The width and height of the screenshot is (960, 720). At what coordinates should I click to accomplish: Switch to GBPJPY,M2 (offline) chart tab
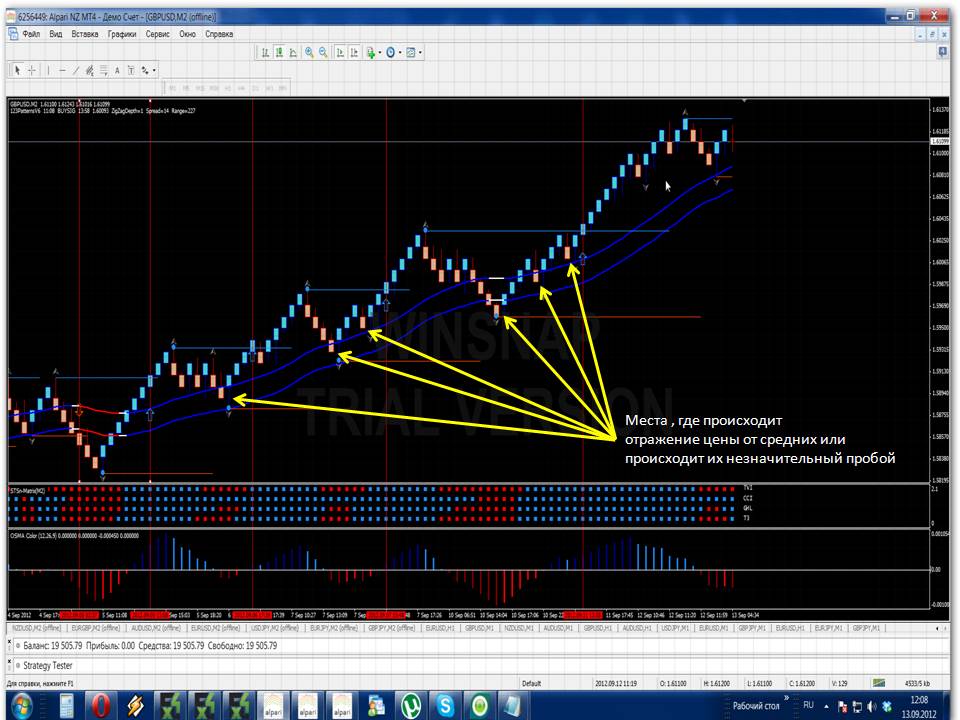392,628
